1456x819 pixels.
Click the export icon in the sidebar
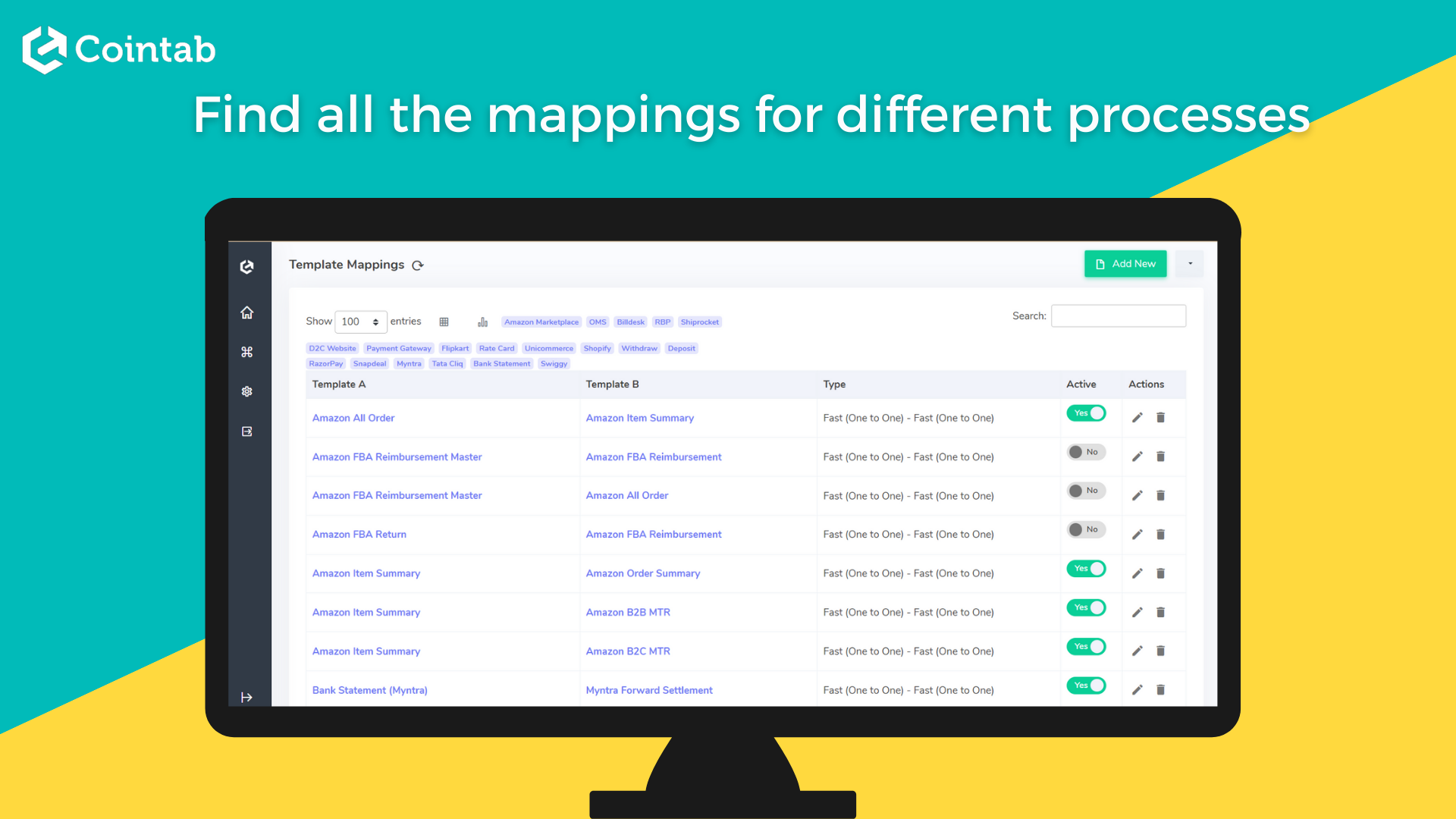(247, 431)
